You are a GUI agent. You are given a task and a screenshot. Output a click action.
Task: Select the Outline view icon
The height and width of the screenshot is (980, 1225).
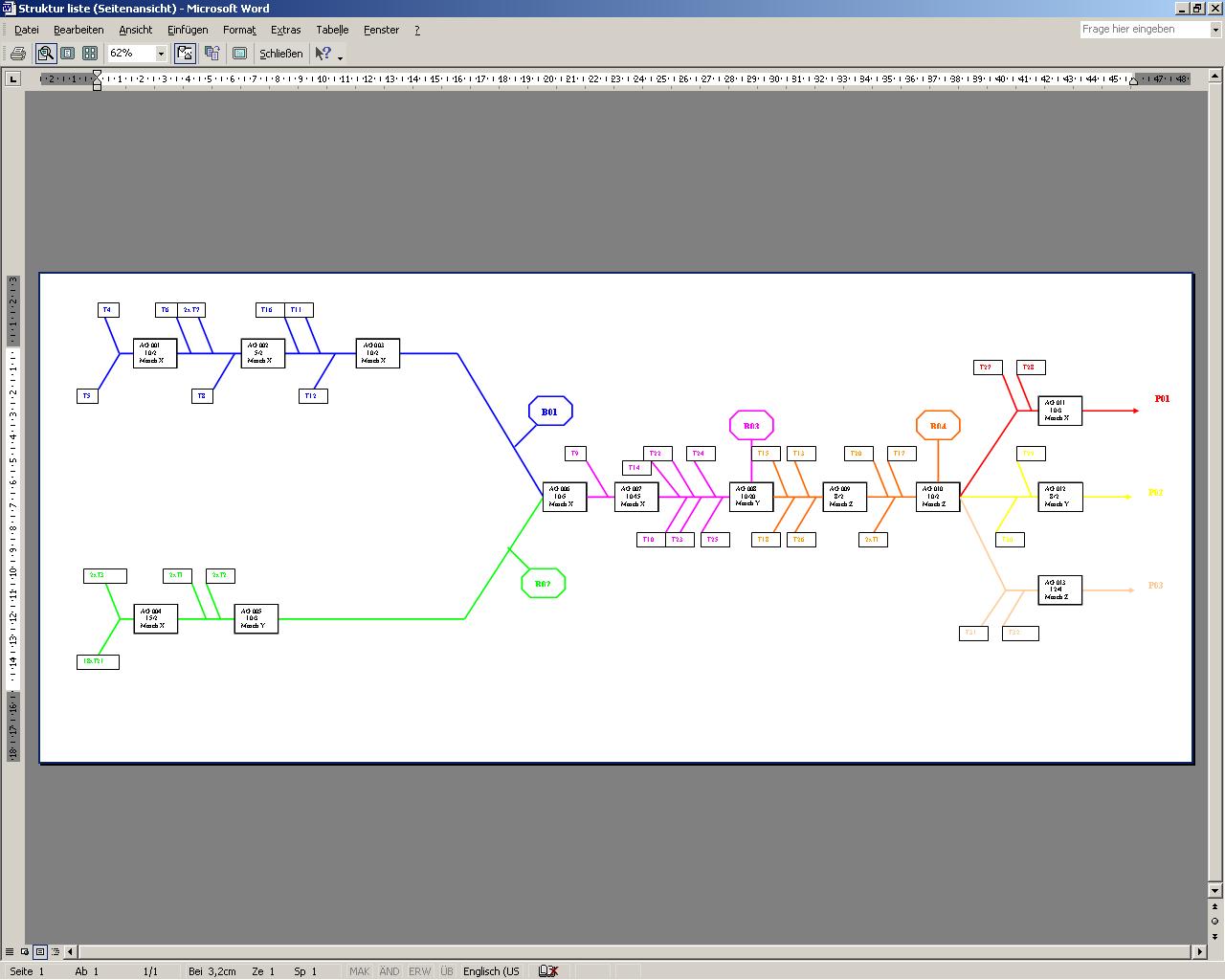[56, 952]
